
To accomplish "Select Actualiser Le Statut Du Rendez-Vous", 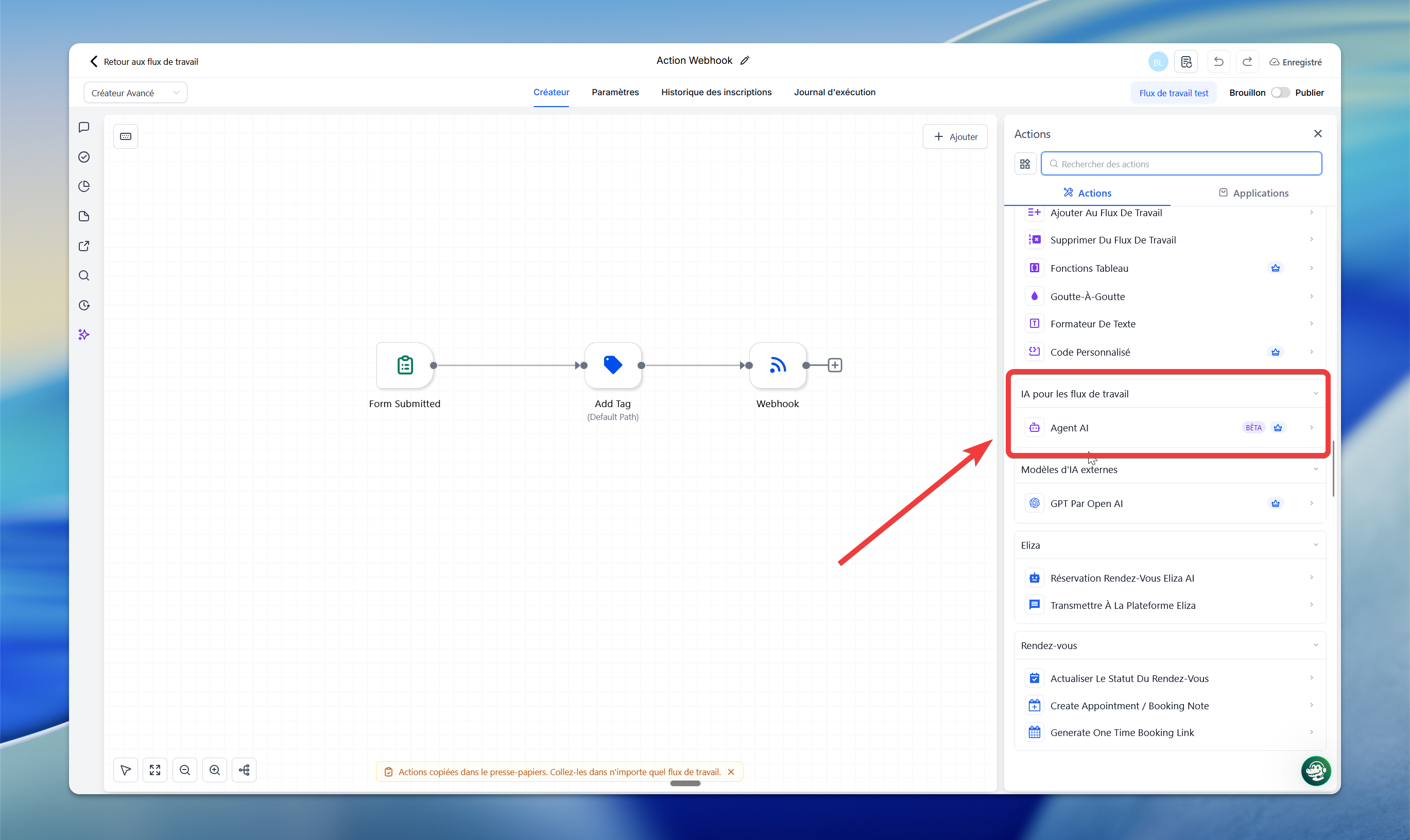I will point(1170,678).
